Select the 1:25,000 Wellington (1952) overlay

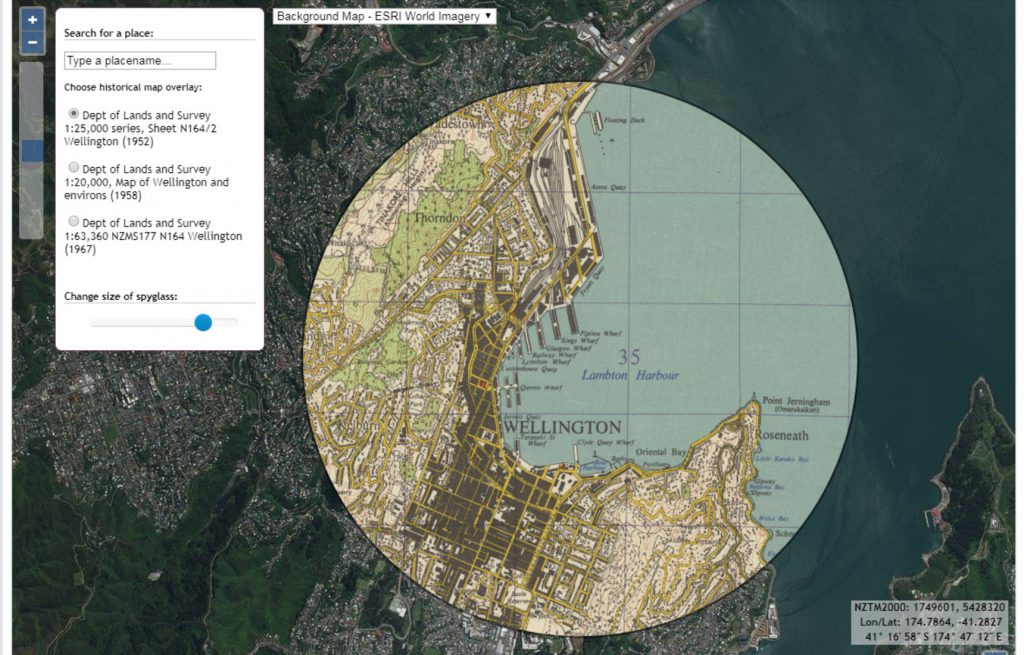point(74,114)
